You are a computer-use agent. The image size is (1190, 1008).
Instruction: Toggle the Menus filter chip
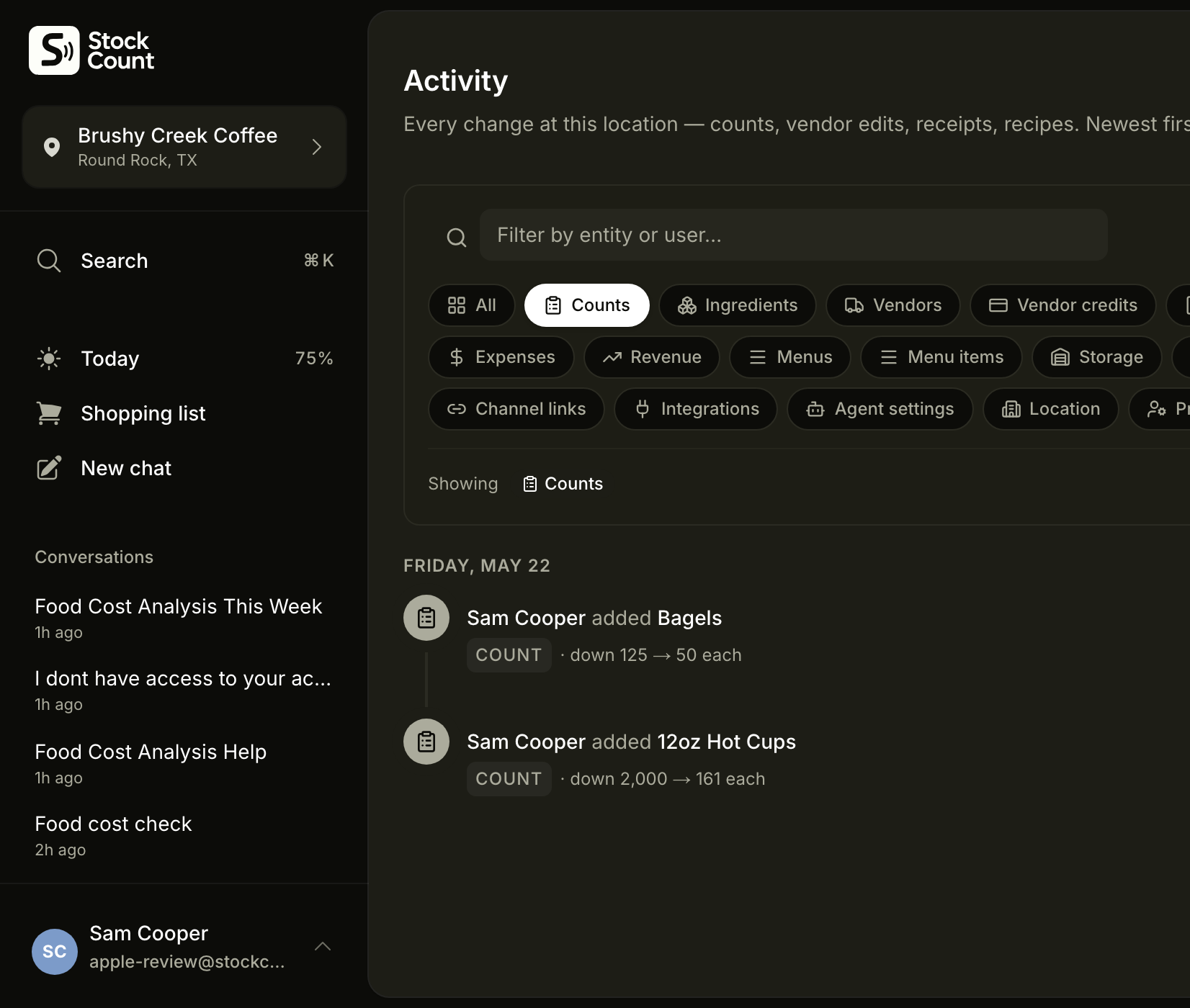[x=790, y=357]
